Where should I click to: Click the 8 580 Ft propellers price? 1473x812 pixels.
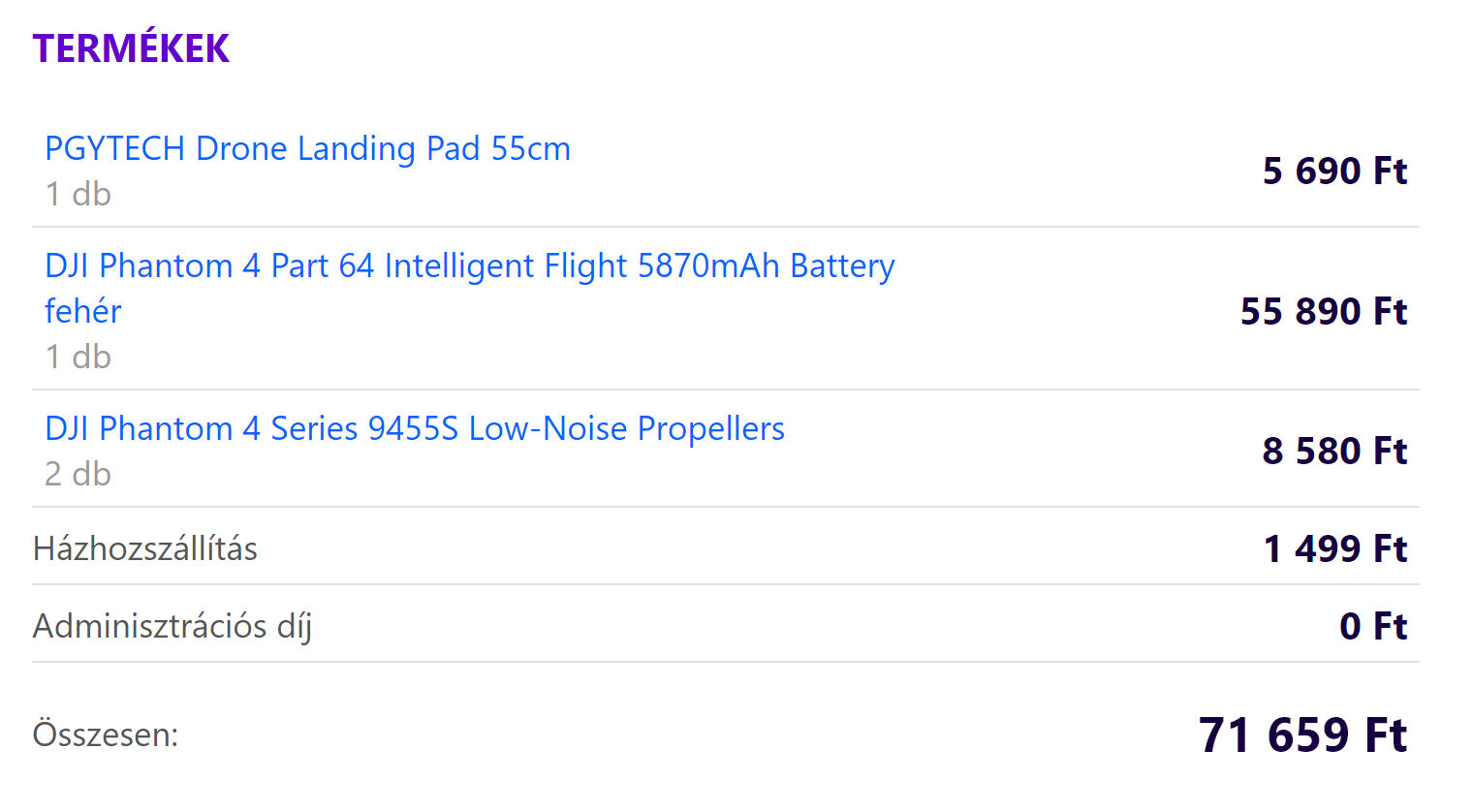[1334, 452]
